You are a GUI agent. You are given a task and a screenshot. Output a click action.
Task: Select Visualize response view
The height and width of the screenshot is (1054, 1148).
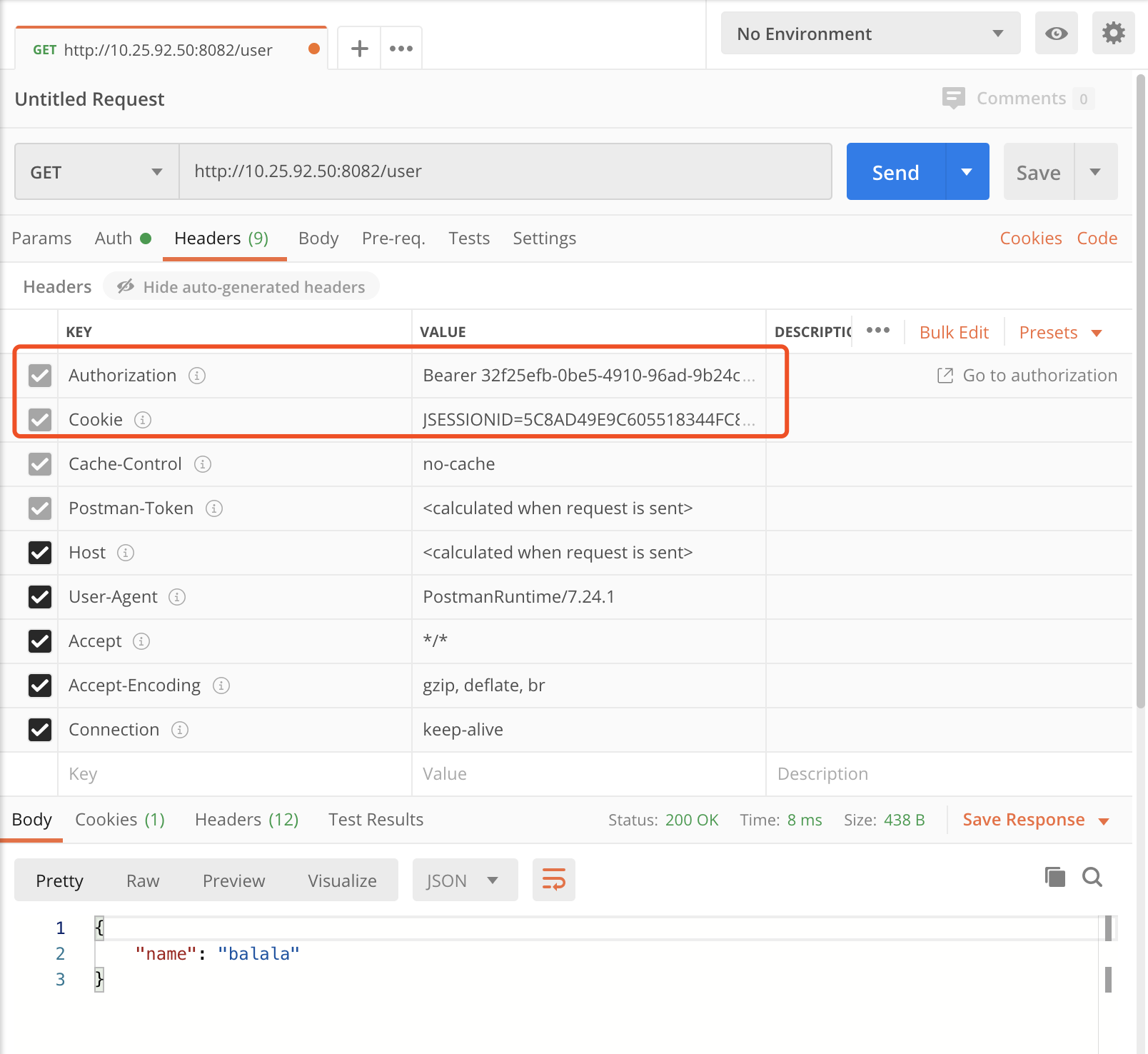pos(342,880)
